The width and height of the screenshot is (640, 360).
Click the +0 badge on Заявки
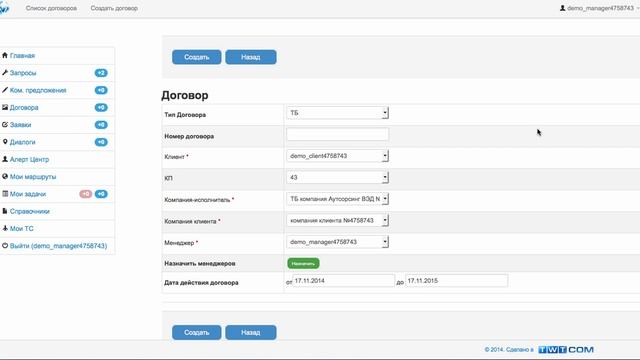101,124
